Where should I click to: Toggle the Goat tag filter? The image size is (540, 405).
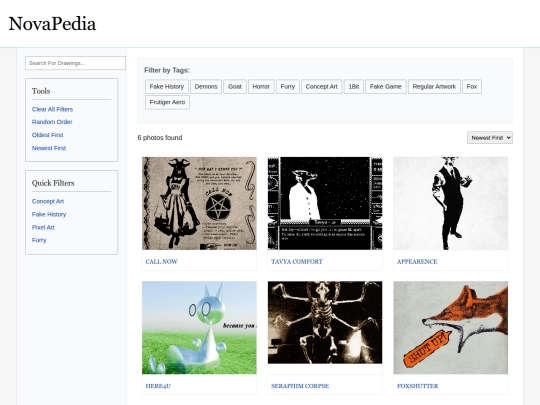[x=235, y=86]
